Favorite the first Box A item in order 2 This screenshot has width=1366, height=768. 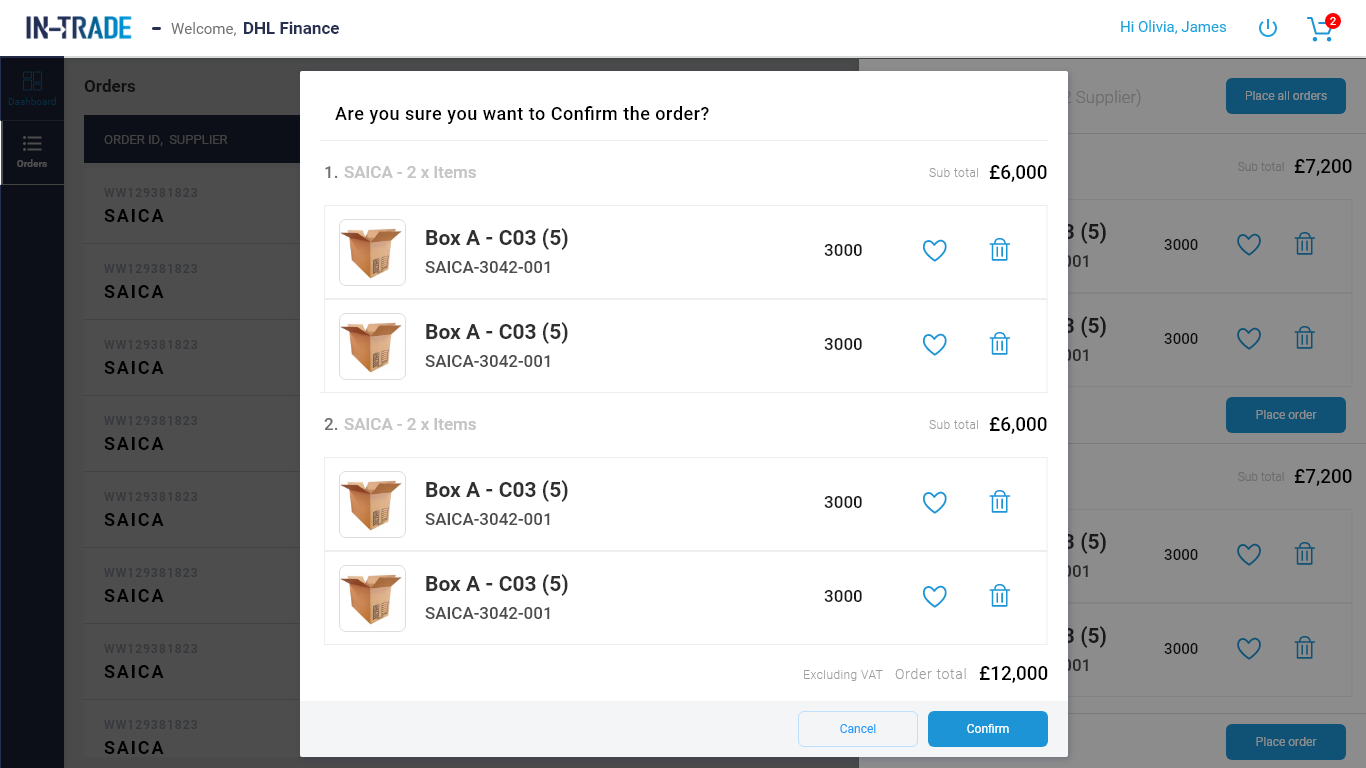(x=934, y=503)
